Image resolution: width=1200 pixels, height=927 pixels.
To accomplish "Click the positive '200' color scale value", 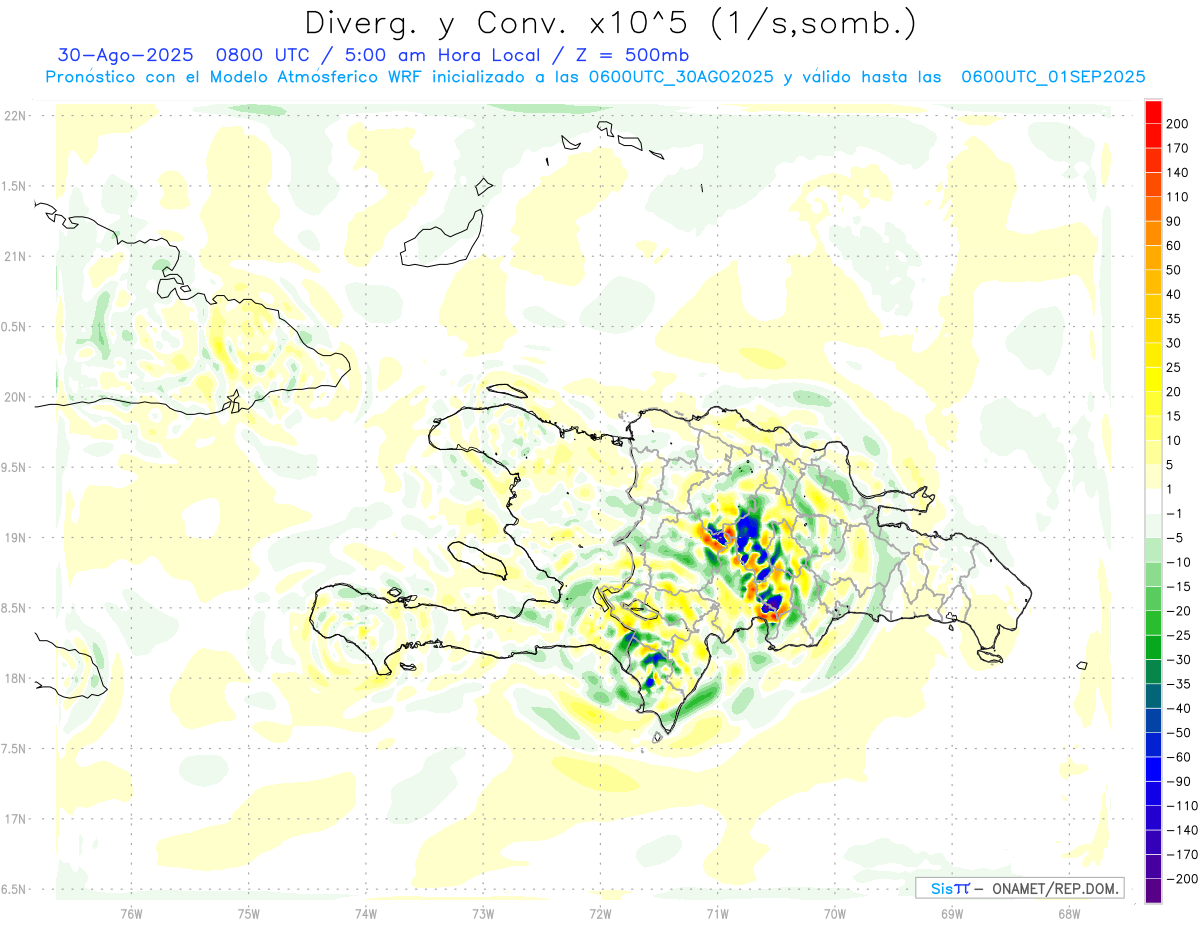I will [x=1178, y=124].
